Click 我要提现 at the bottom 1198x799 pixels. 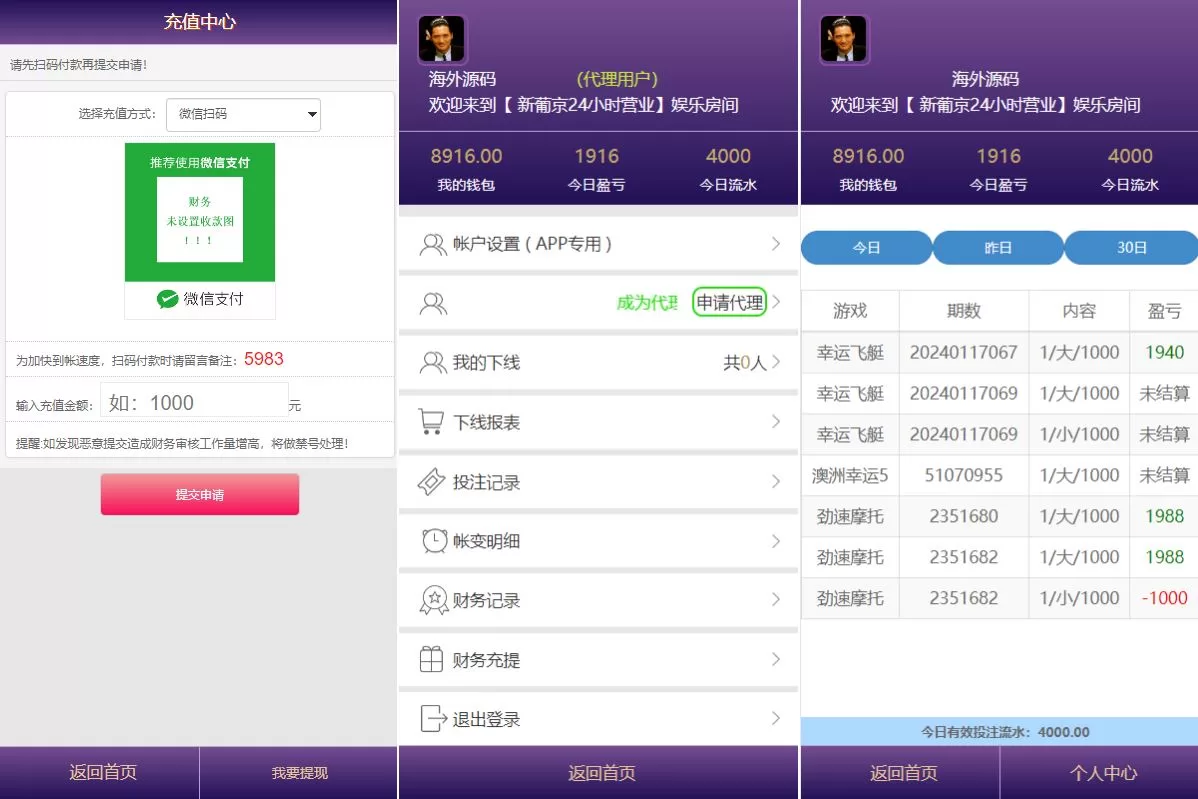pos(300,772)
